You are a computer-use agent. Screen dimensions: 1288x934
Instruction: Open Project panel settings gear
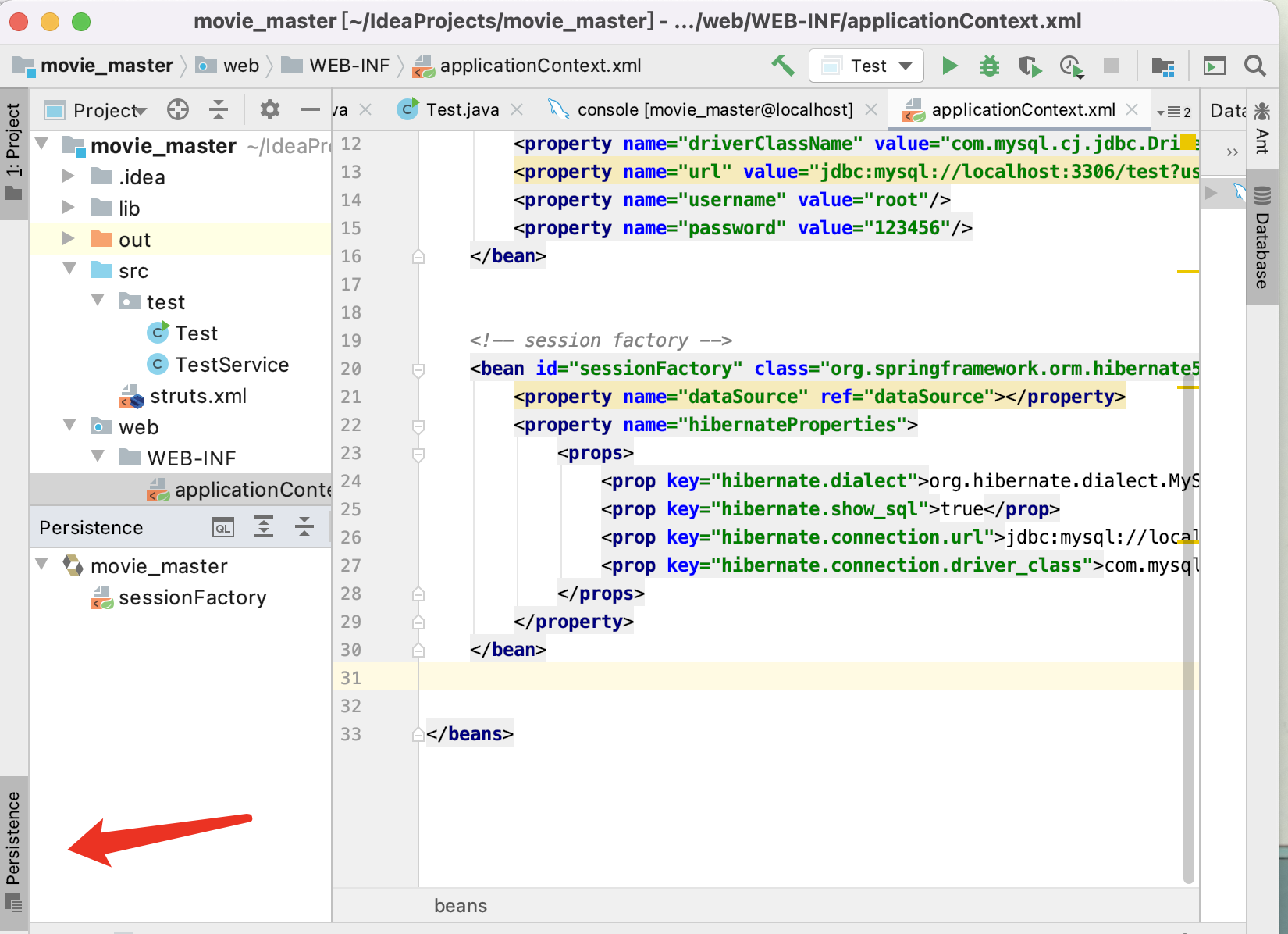(x=269, y=109)
